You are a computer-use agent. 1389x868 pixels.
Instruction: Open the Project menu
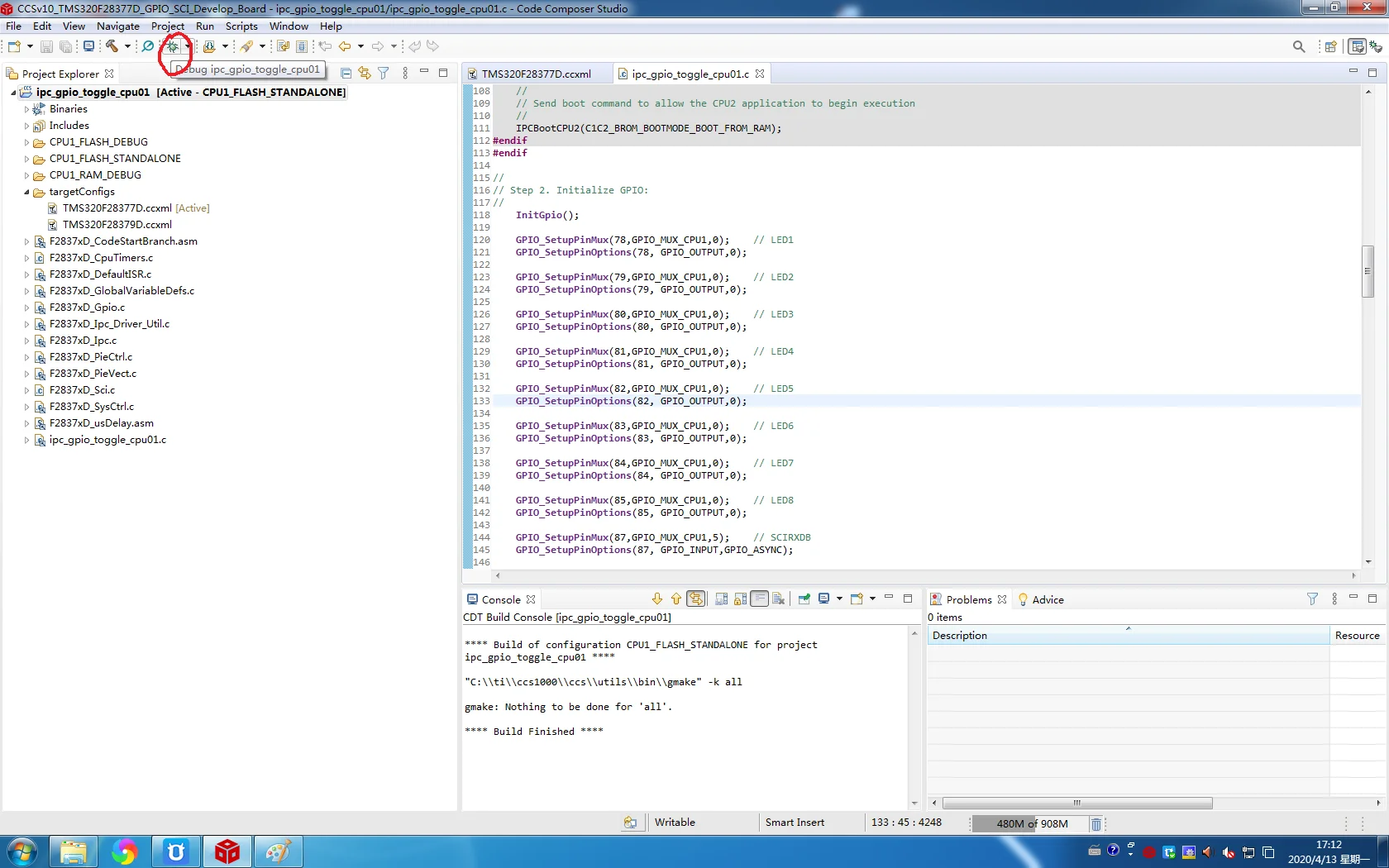(x=168, y=26)
